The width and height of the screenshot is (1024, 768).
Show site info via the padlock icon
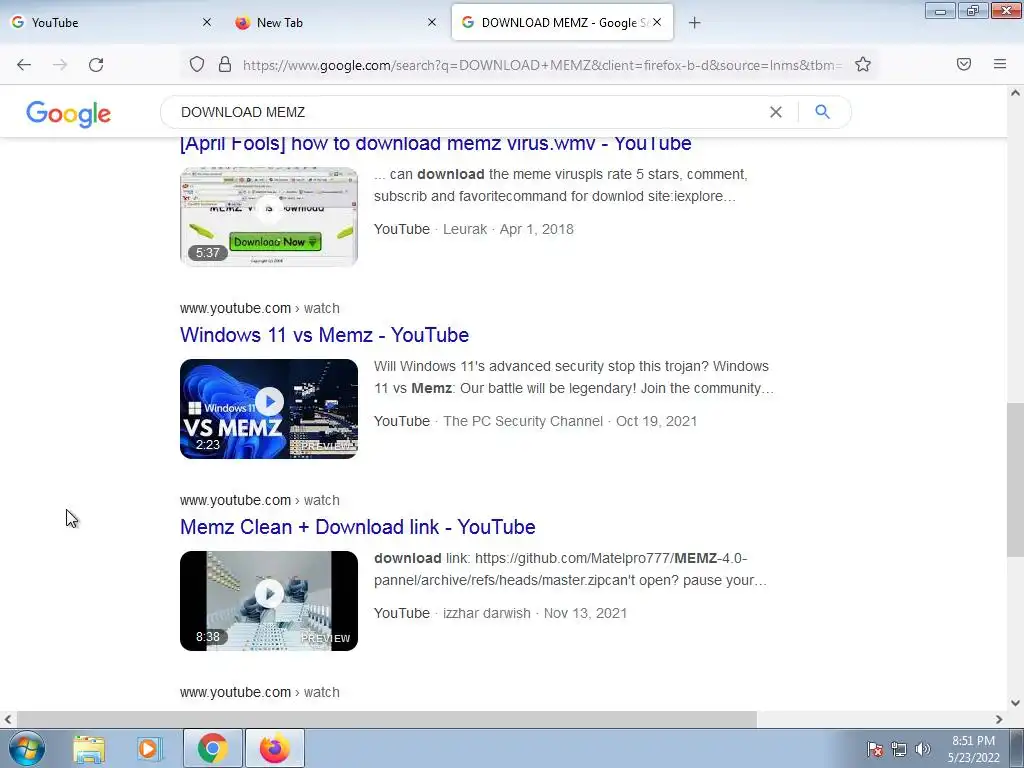[x=225, y=65]
